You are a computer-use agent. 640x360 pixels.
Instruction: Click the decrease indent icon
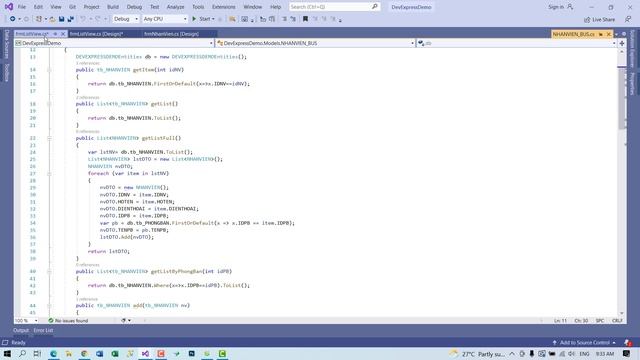[284, 19]
